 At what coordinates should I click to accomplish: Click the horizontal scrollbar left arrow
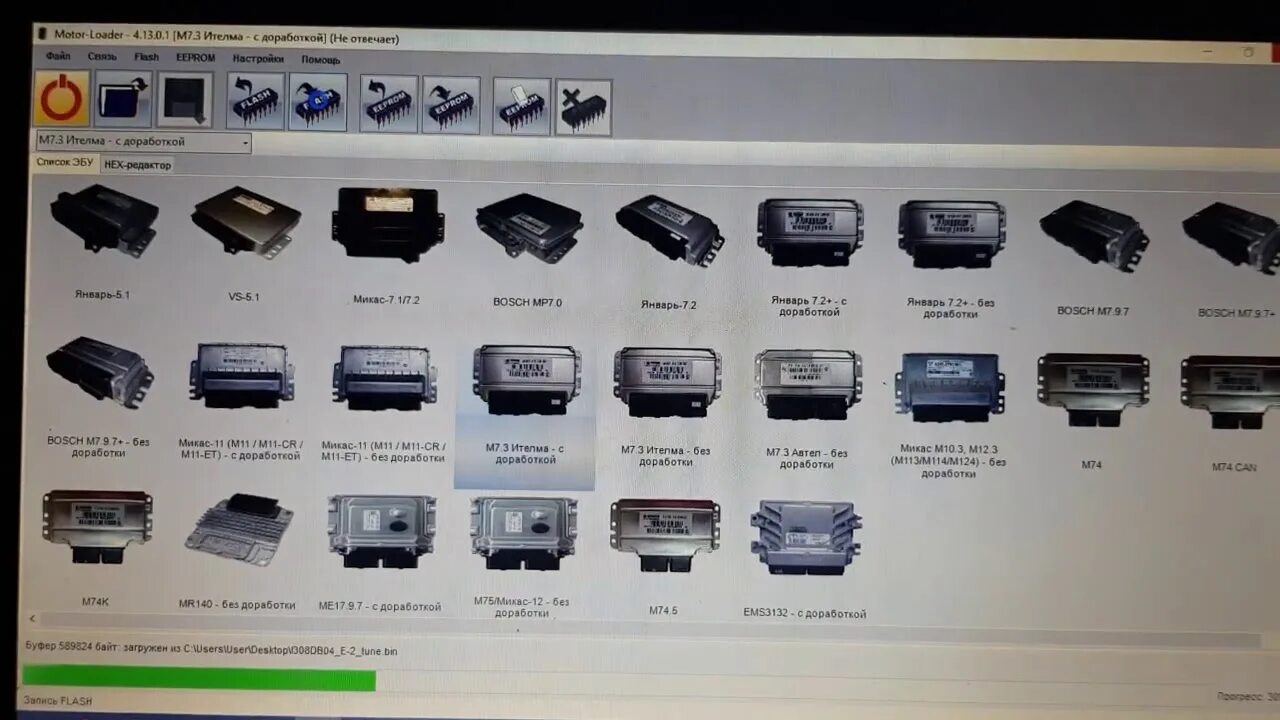32,620
